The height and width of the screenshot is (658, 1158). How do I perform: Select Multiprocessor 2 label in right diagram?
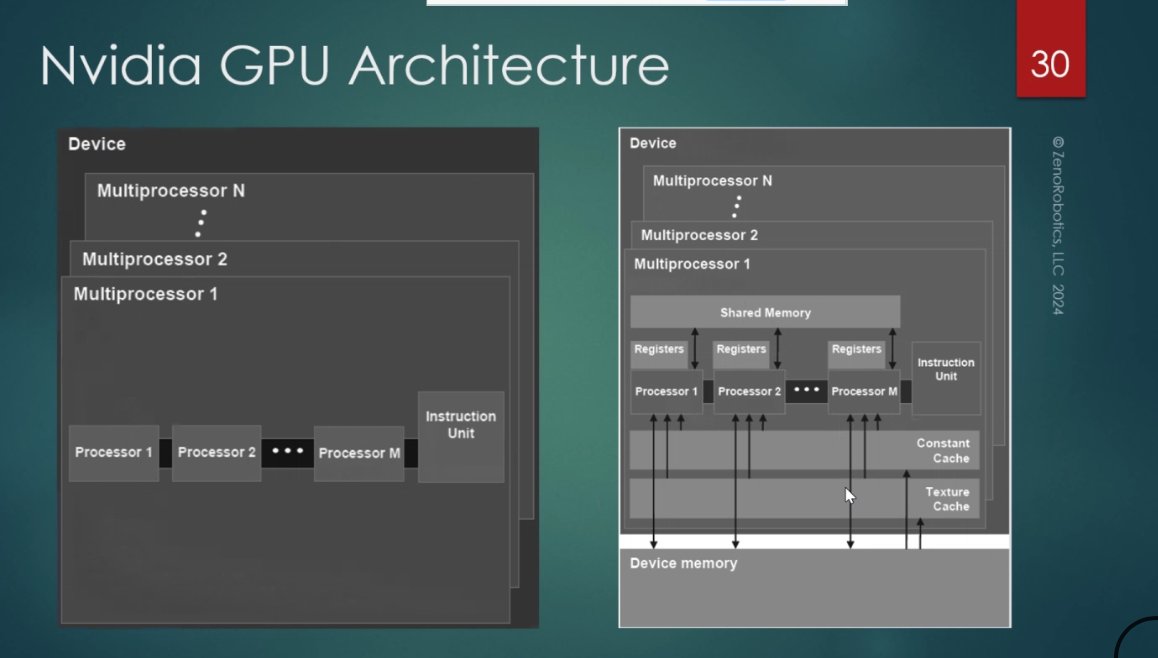[x=699, y=235]
